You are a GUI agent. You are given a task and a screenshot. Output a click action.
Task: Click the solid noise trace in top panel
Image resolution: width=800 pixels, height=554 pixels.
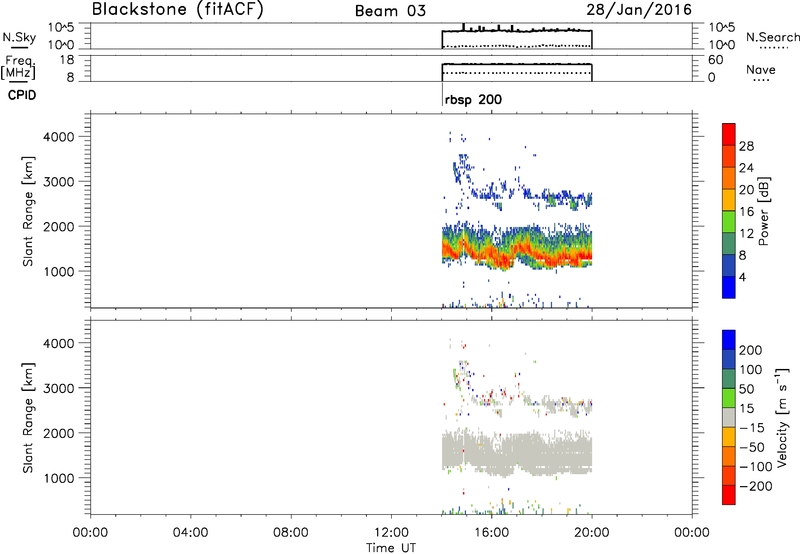coord(517,31)
